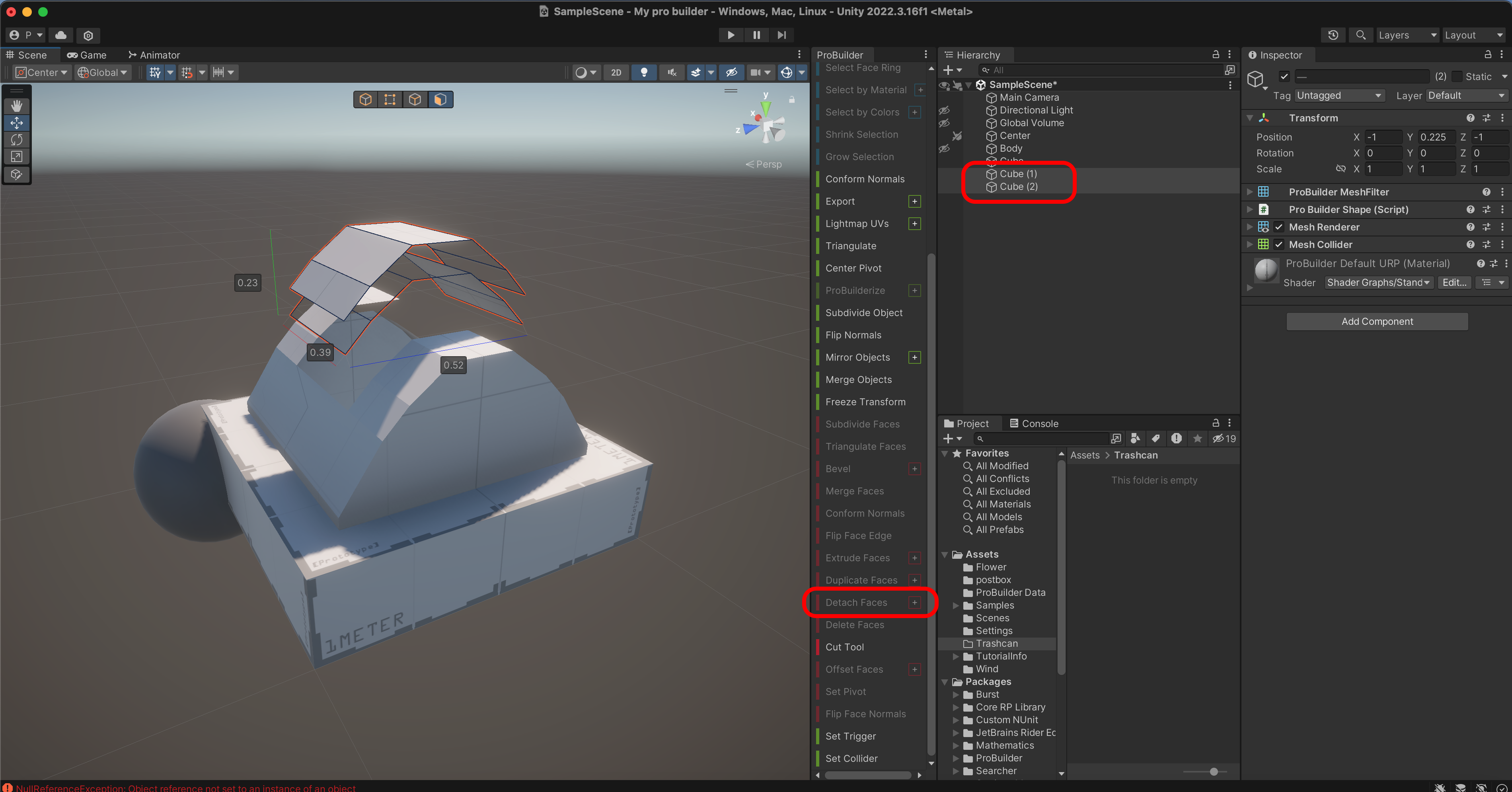Image resolution: width=1512 pixels, height=792 pixels.
Task: Click Merge Objects in ProBuilder panel
Action: (x=858, y=380)
